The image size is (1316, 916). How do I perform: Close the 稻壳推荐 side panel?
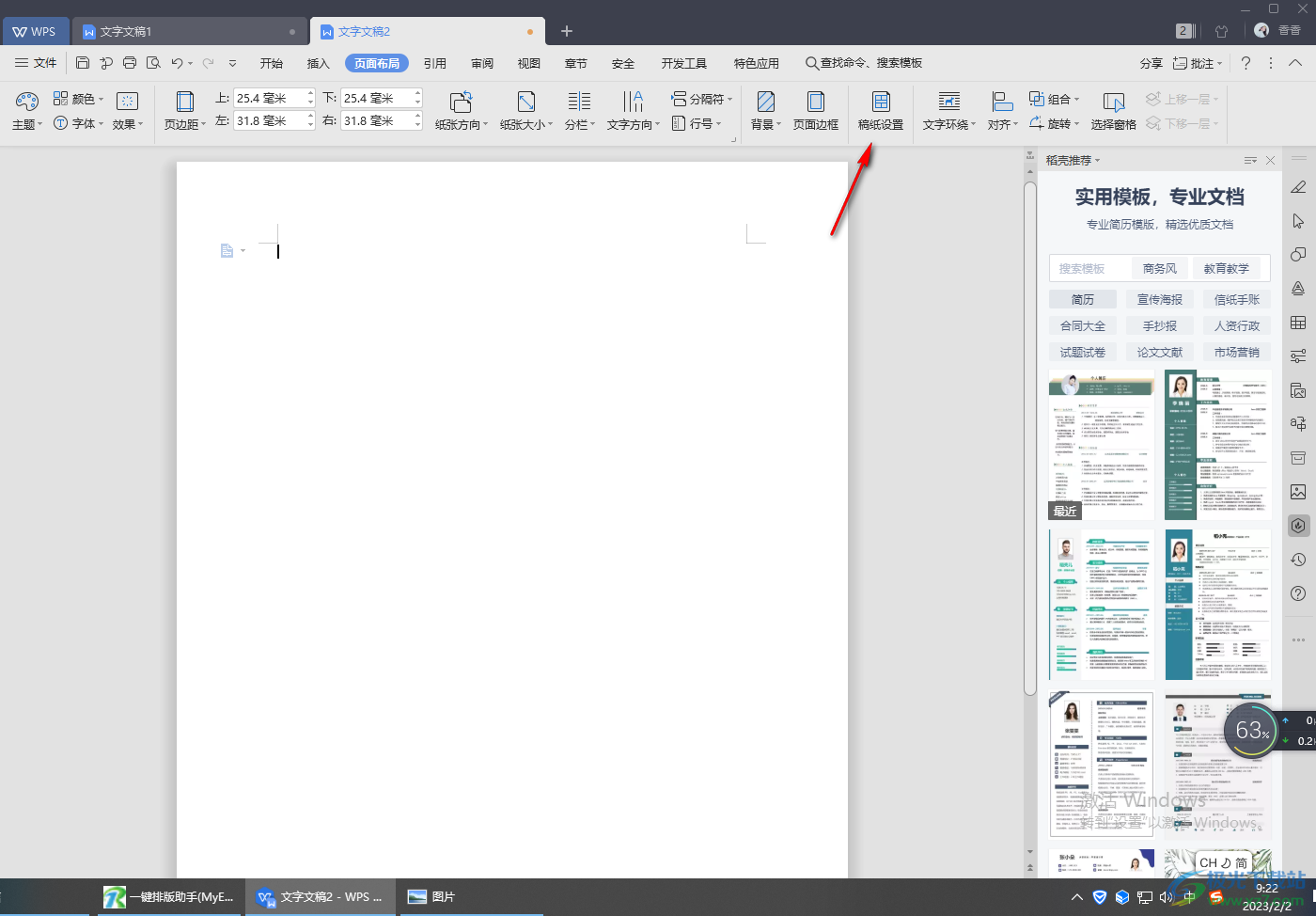1270,161
